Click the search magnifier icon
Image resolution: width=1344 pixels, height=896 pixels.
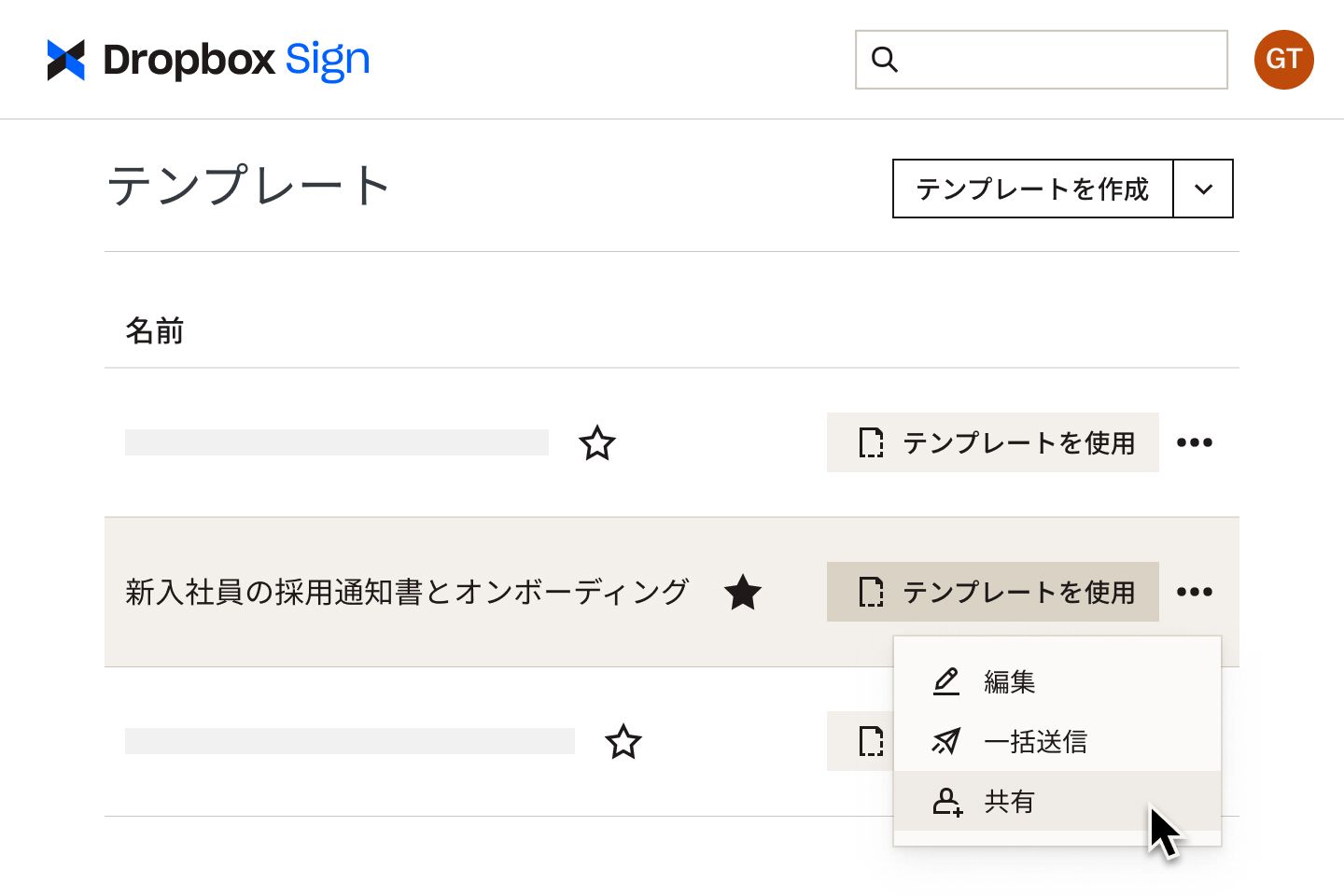coord(885,60)
